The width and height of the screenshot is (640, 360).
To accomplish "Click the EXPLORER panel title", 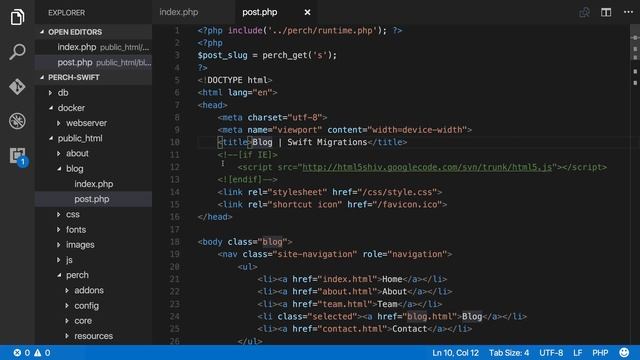I will click(67, 13).
